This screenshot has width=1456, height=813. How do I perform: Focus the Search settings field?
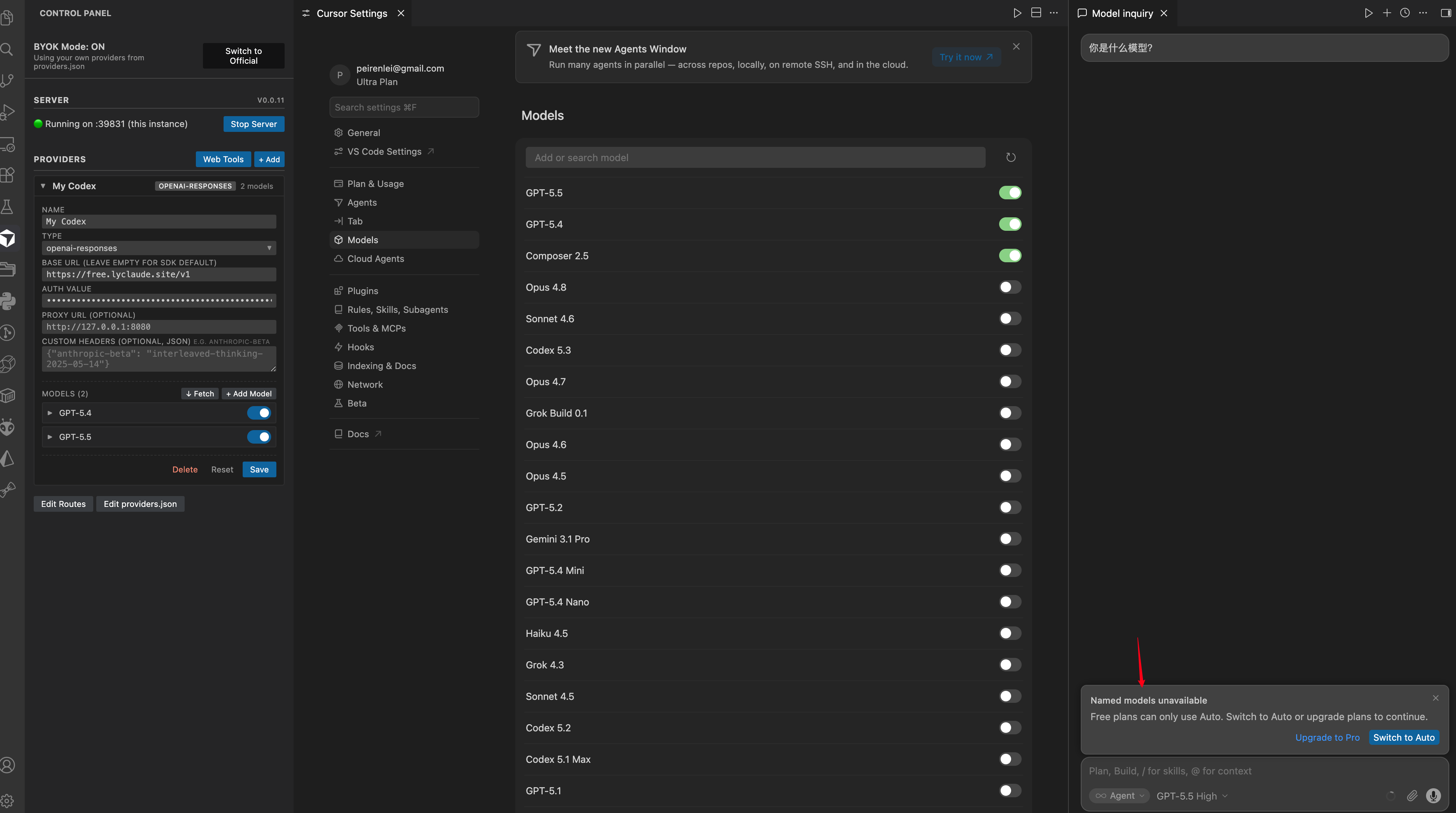coord(404,107)
